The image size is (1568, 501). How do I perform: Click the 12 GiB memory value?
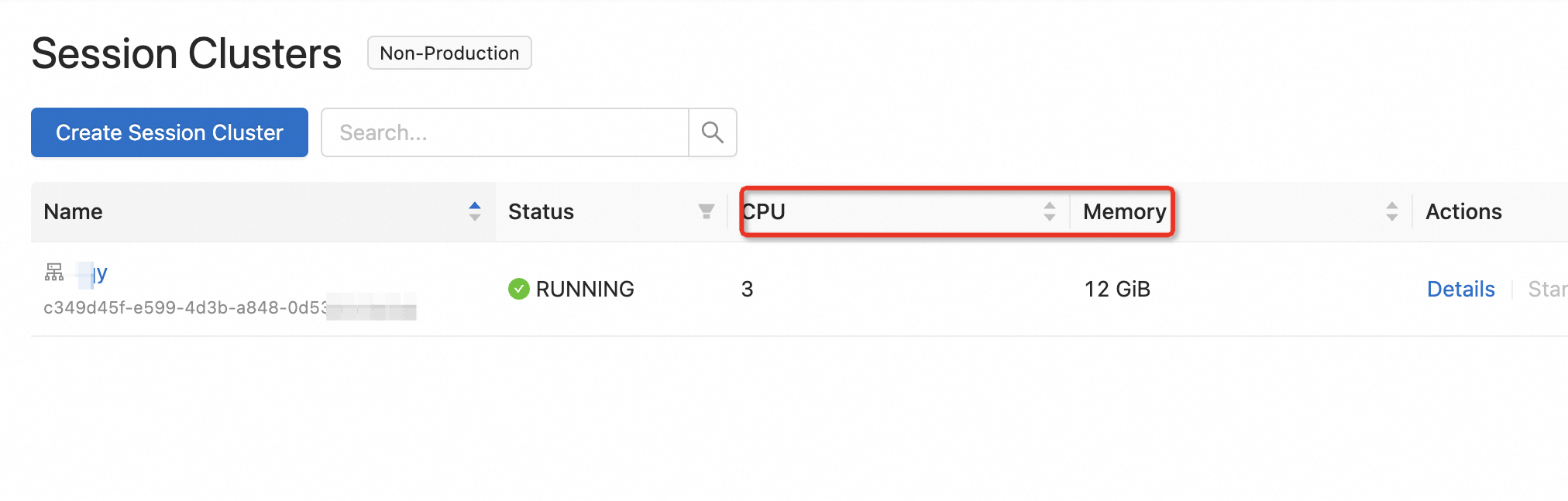point(1117,289)
